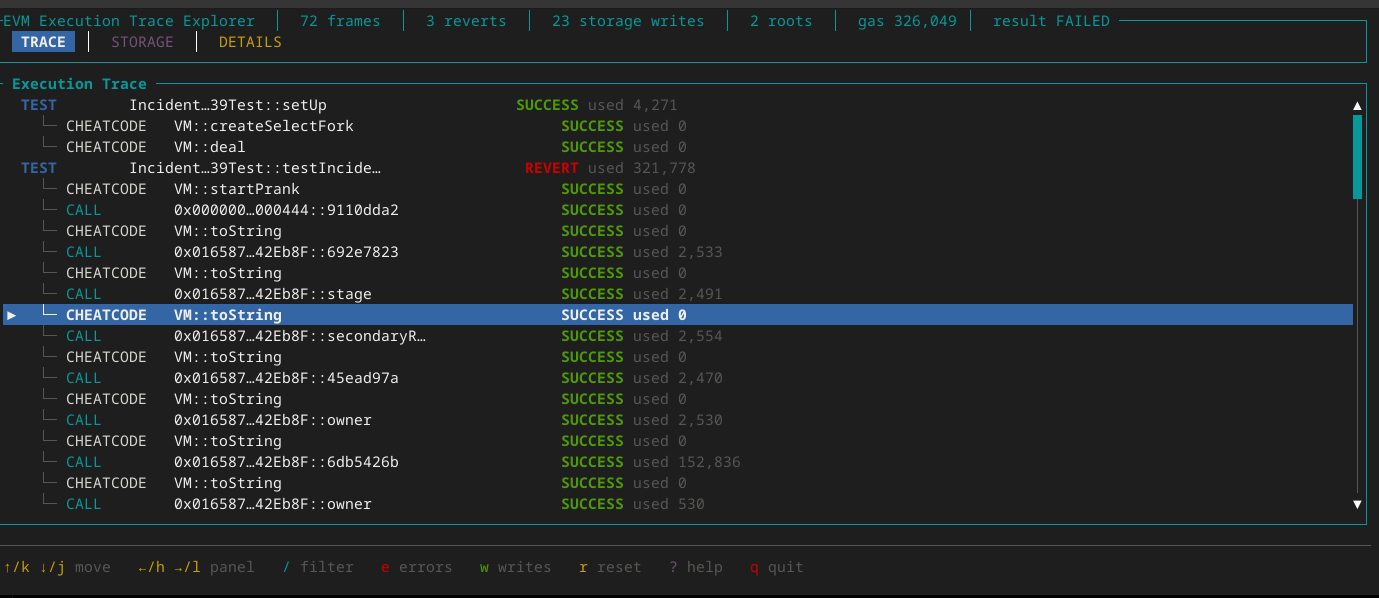This screenshot has height=598, width=1379.
Task: Open the DETAILS tab
Action: tap(250, 42)
